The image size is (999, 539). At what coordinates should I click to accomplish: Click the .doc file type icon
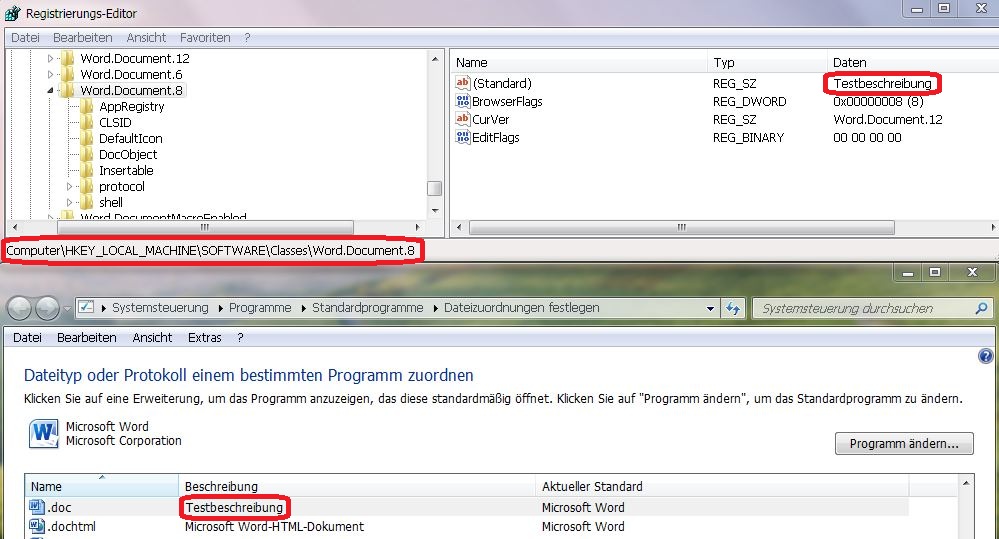click(x=38, y=507)
